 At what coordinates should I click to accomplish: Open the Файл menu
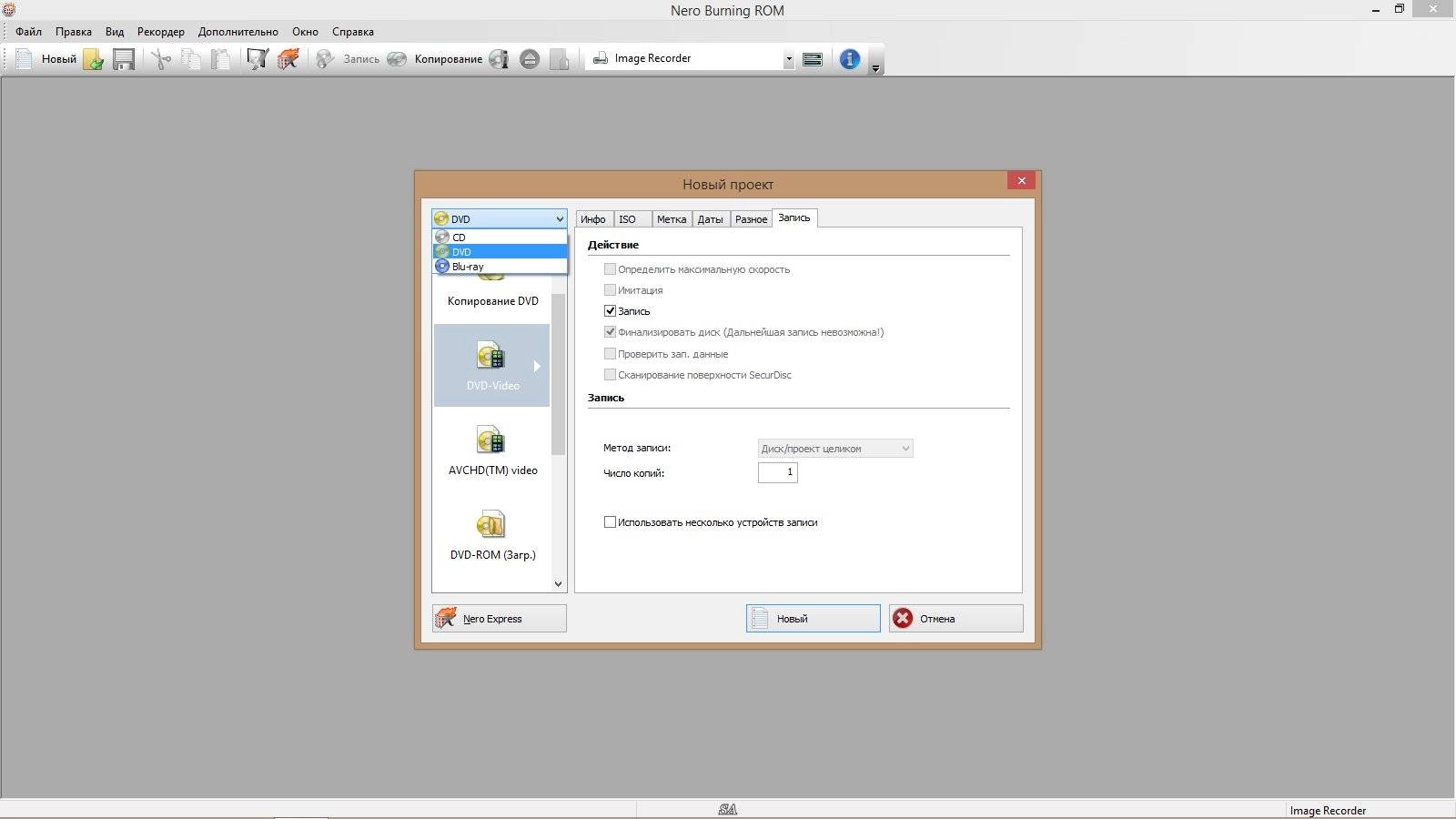pyautogui.click(x=28, y=31)
